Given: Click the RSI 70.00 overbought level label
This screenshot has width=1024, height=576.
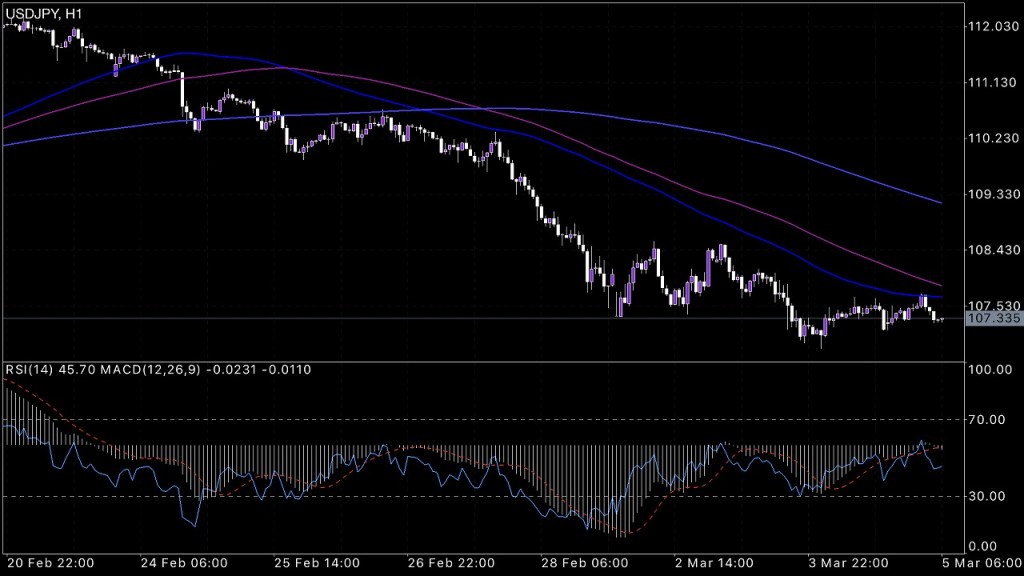Looking at the screenshot, I should pyautogui.click(x=989, y=420).
